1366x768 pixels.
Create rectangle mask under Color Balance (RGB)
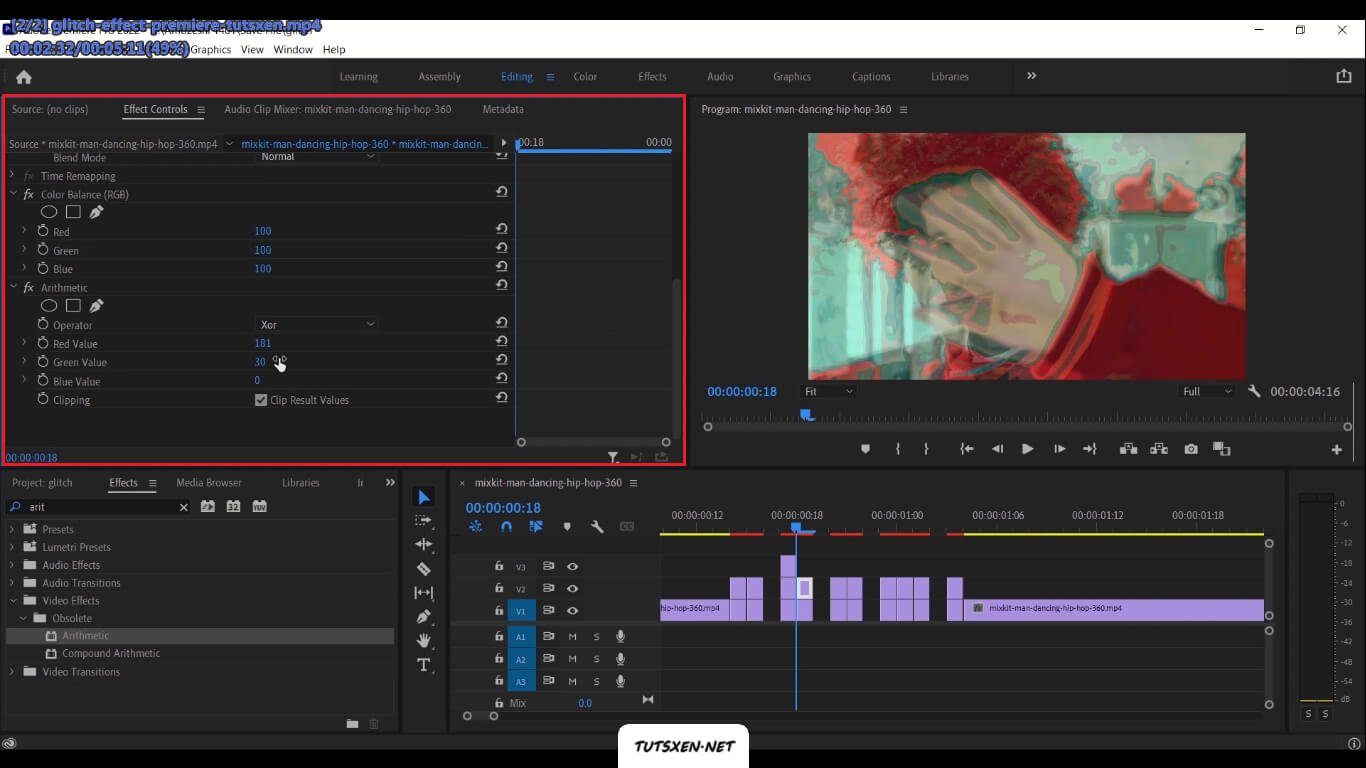click(73, 212)
